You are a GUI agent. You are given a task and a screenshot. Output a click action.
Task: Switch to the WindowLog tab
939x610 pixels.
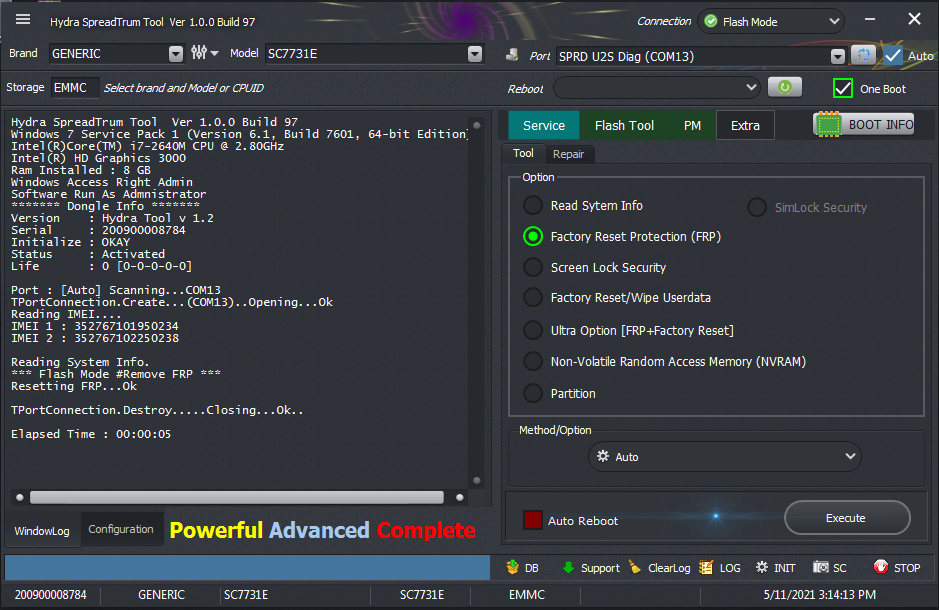(x=42, y=530)
